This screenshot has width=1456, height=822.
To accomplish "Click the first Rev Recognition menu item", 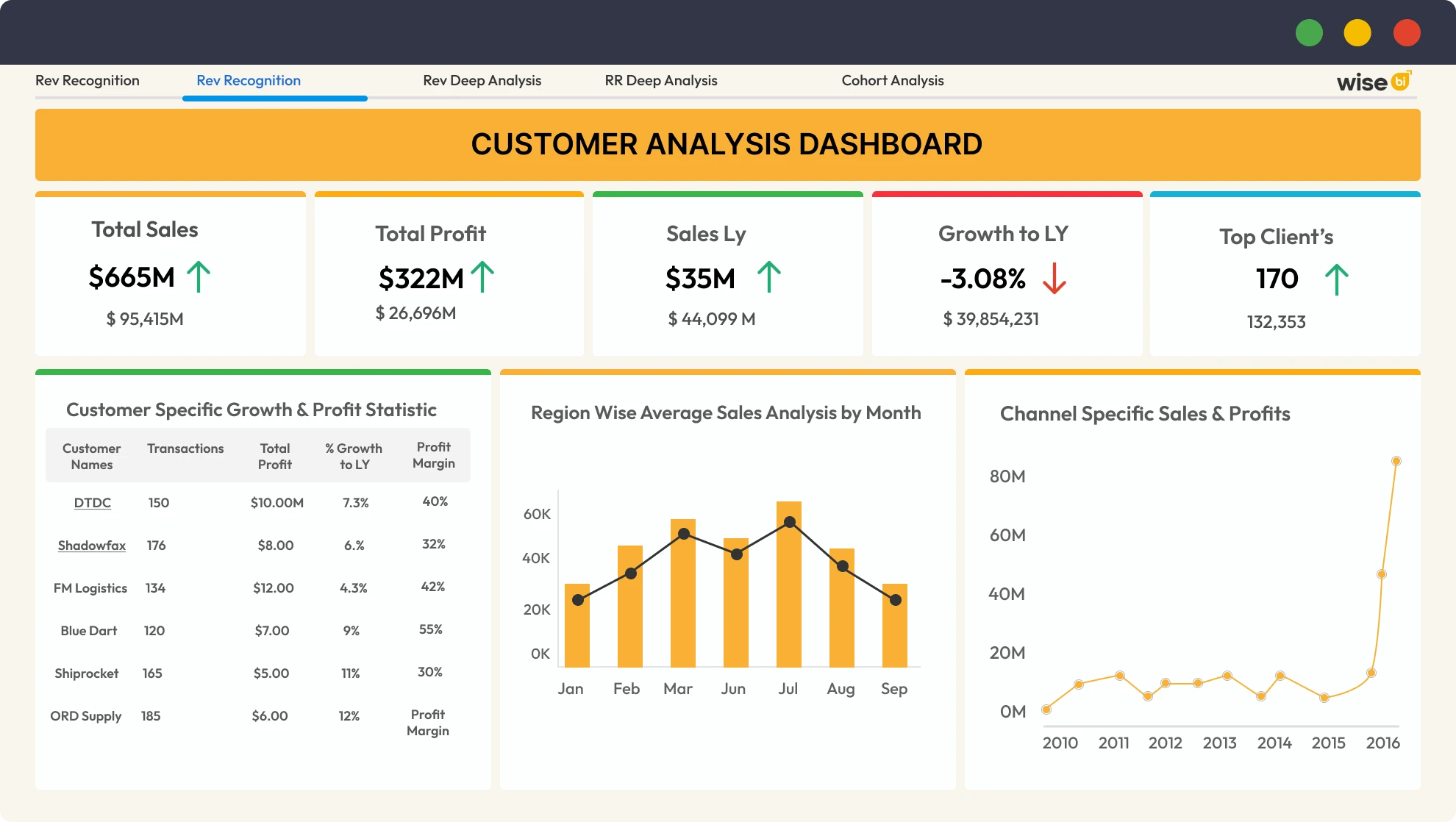I will pos(88,81).
